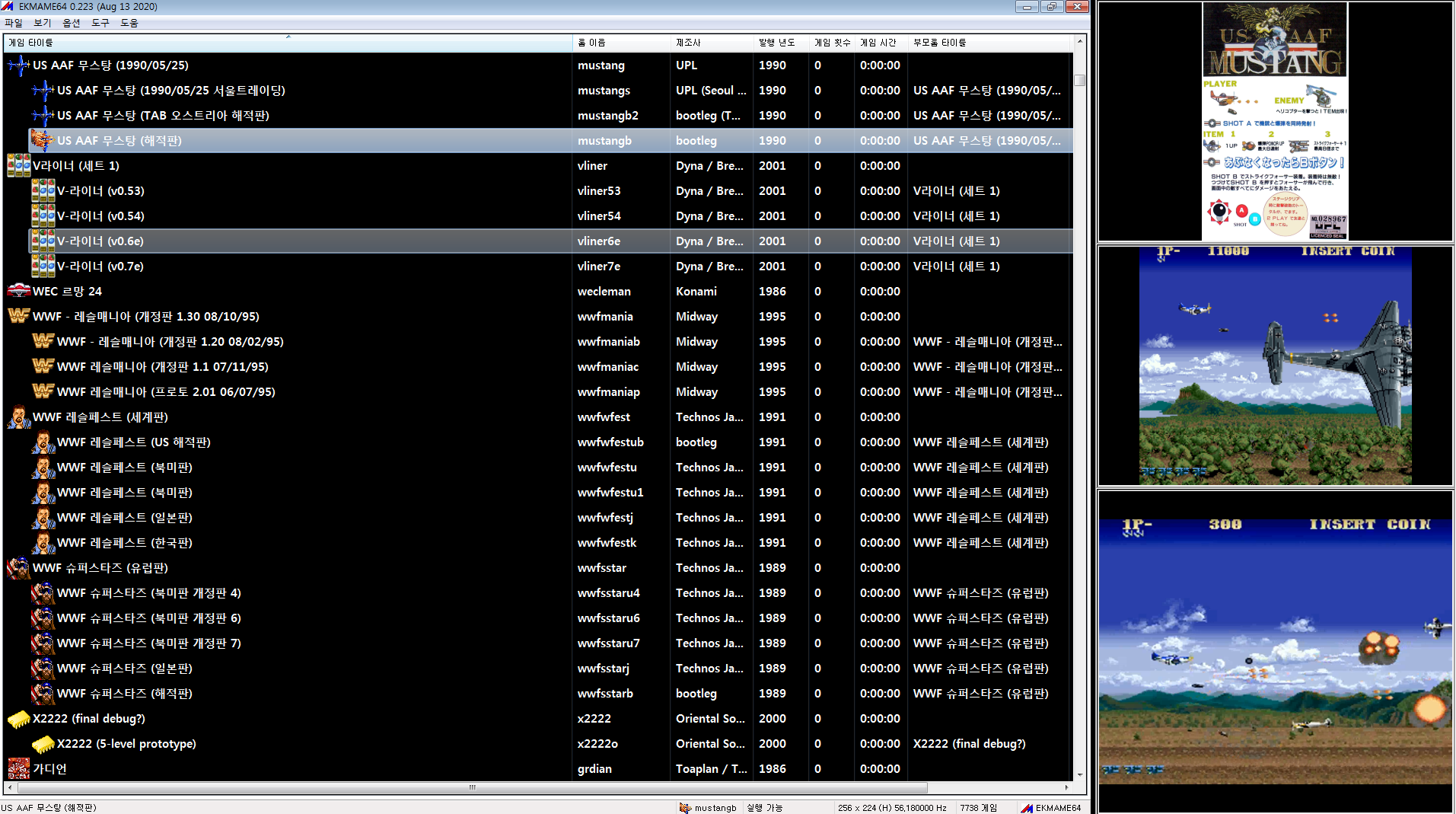The width and height of the screenshot is (1456, 814).
Task: Click the mustangb icon in the status bar
Action: click(x=685, y=808)
